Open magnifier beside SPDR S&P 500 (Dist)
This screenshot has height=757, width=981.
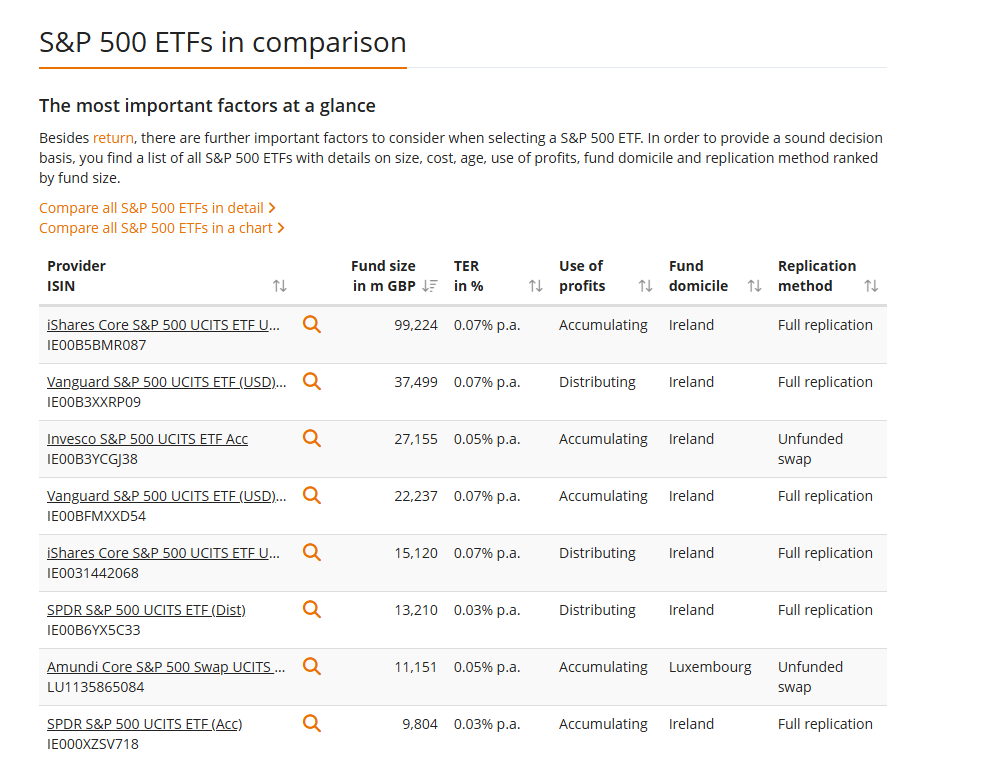point(312,609)
